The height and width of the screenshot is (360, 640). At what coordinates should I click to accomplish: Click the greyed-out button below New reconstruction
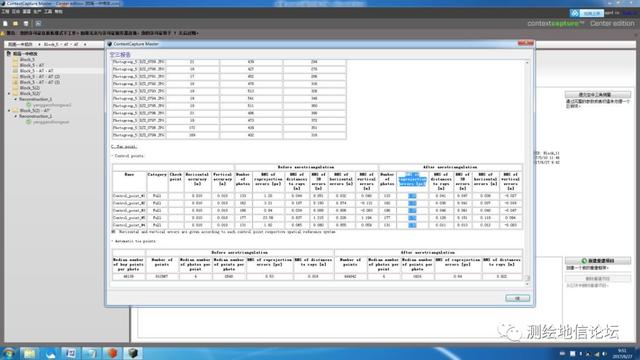598,279
